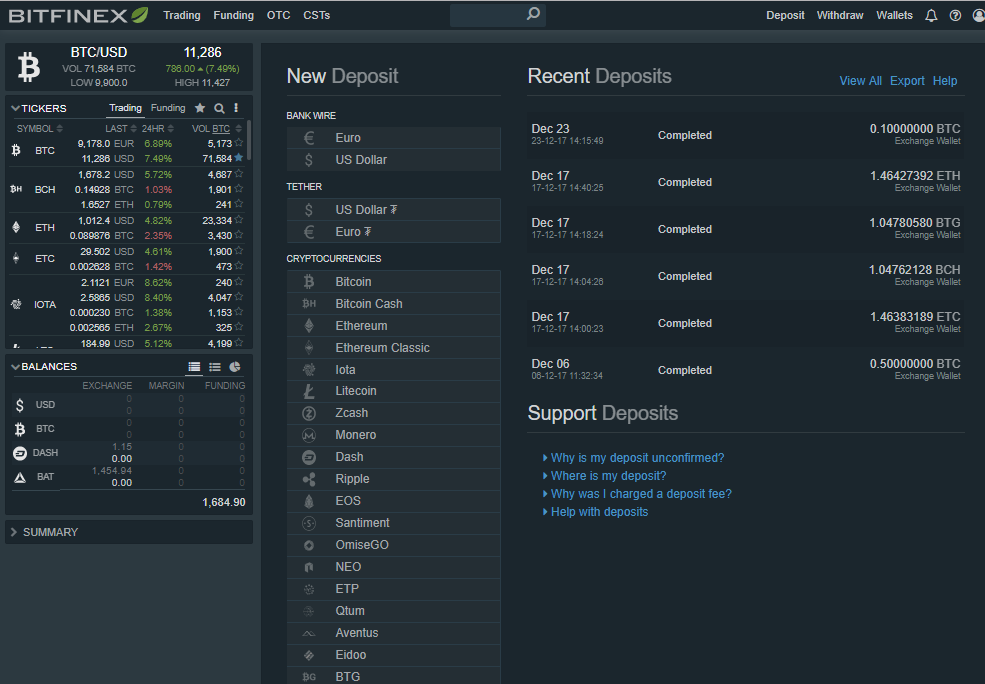Click the Monero icon in deposit list
985x684 pixels.
pyautogui.click(x=308, y=435)
